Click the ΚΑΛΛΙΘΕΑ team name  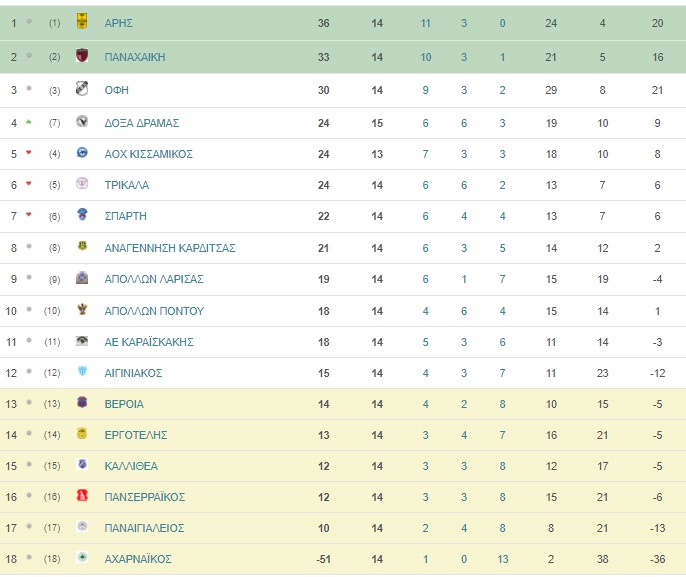[x=131, y=466]
